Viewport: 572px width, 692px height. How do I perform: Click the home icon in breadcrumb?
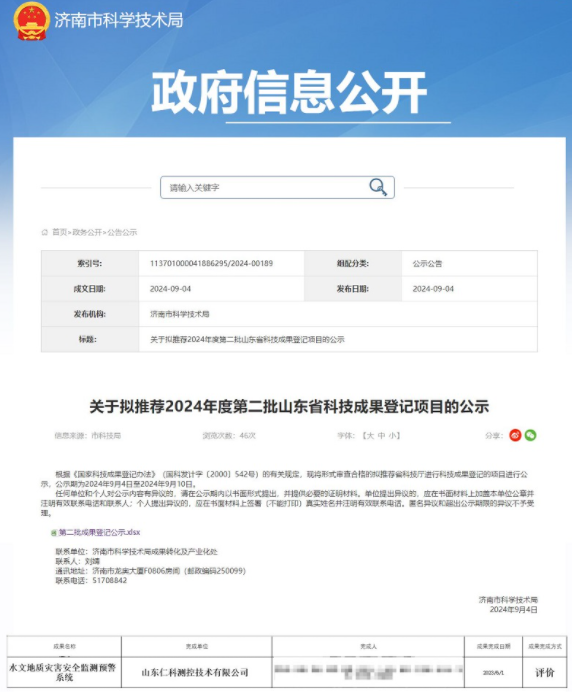pos(45,232)
